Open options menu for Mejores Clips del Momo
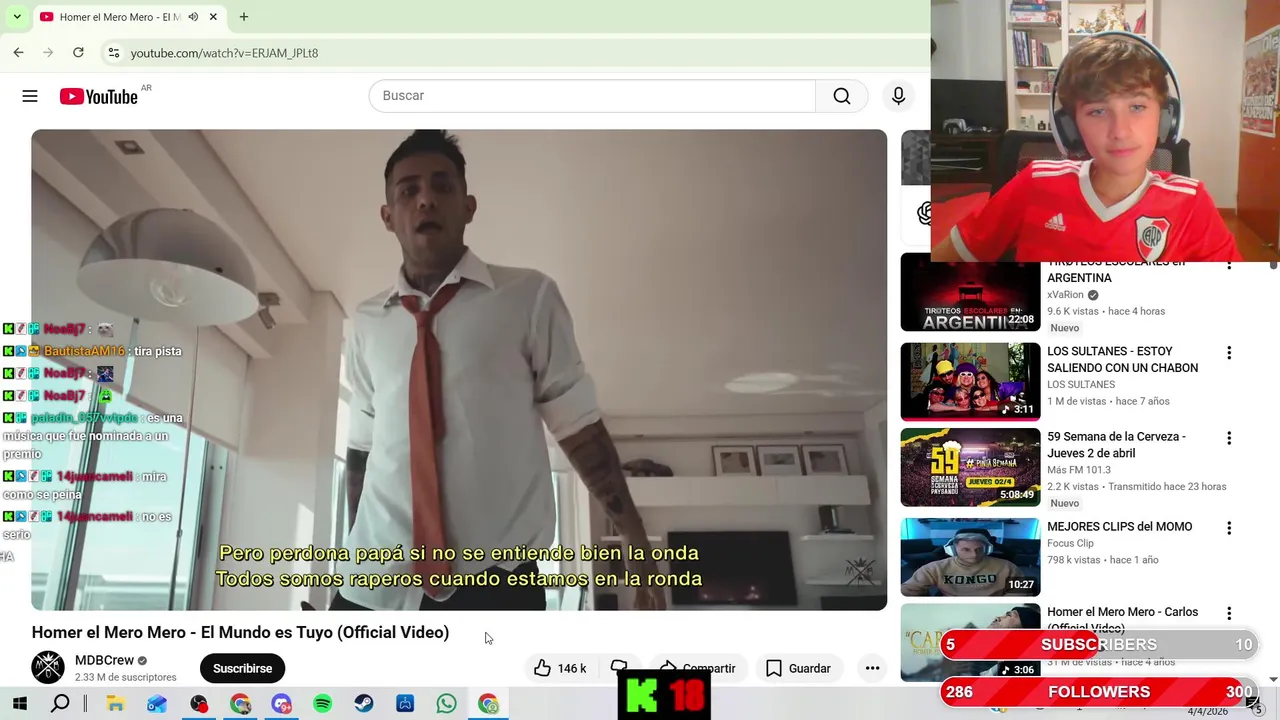This screenshot has width=1280, height=720. coord(1229,528)
